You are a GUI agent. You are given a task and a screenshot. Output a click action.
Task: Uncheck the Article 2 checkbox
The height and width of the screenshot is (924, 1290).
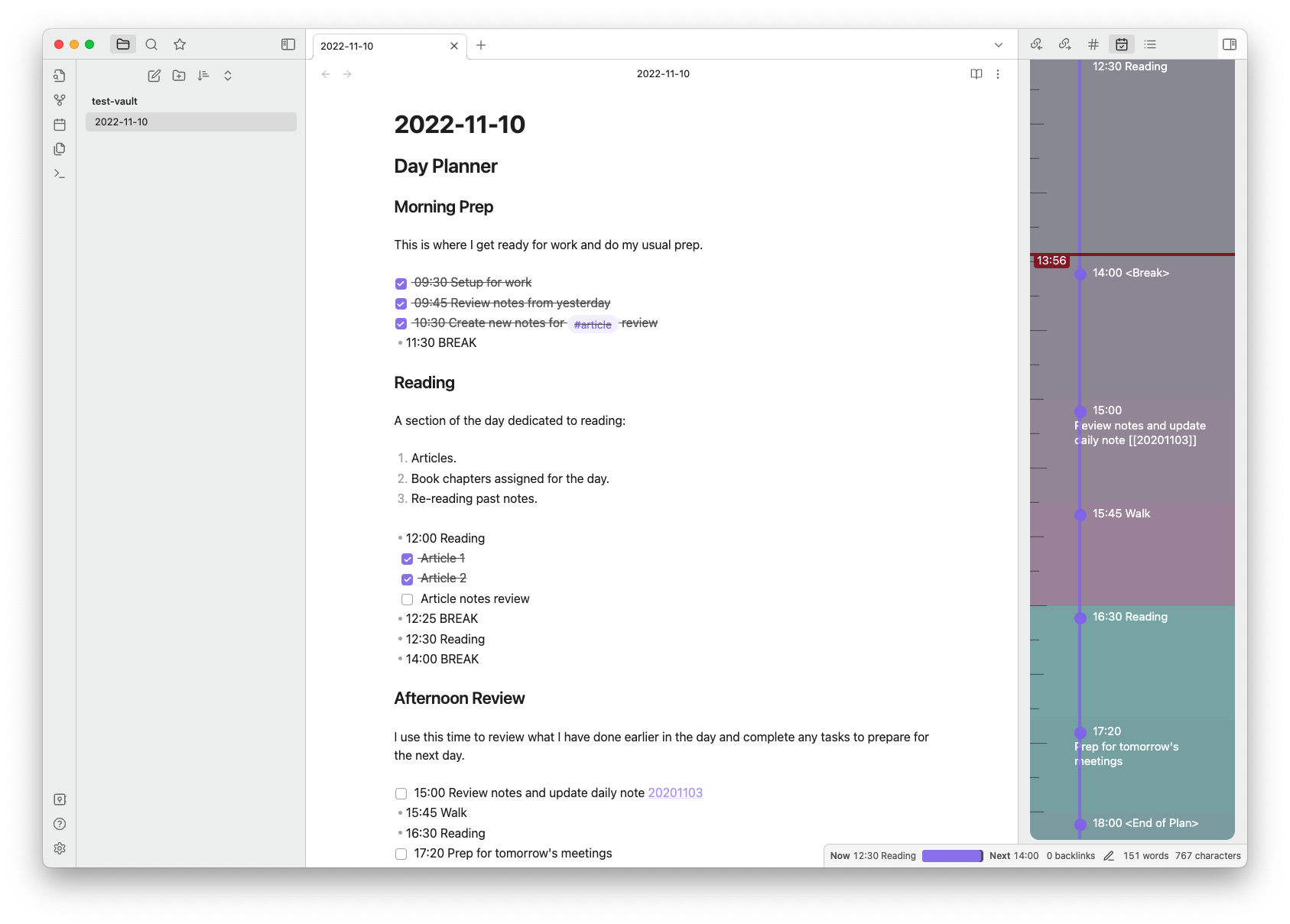click(408, 579)
